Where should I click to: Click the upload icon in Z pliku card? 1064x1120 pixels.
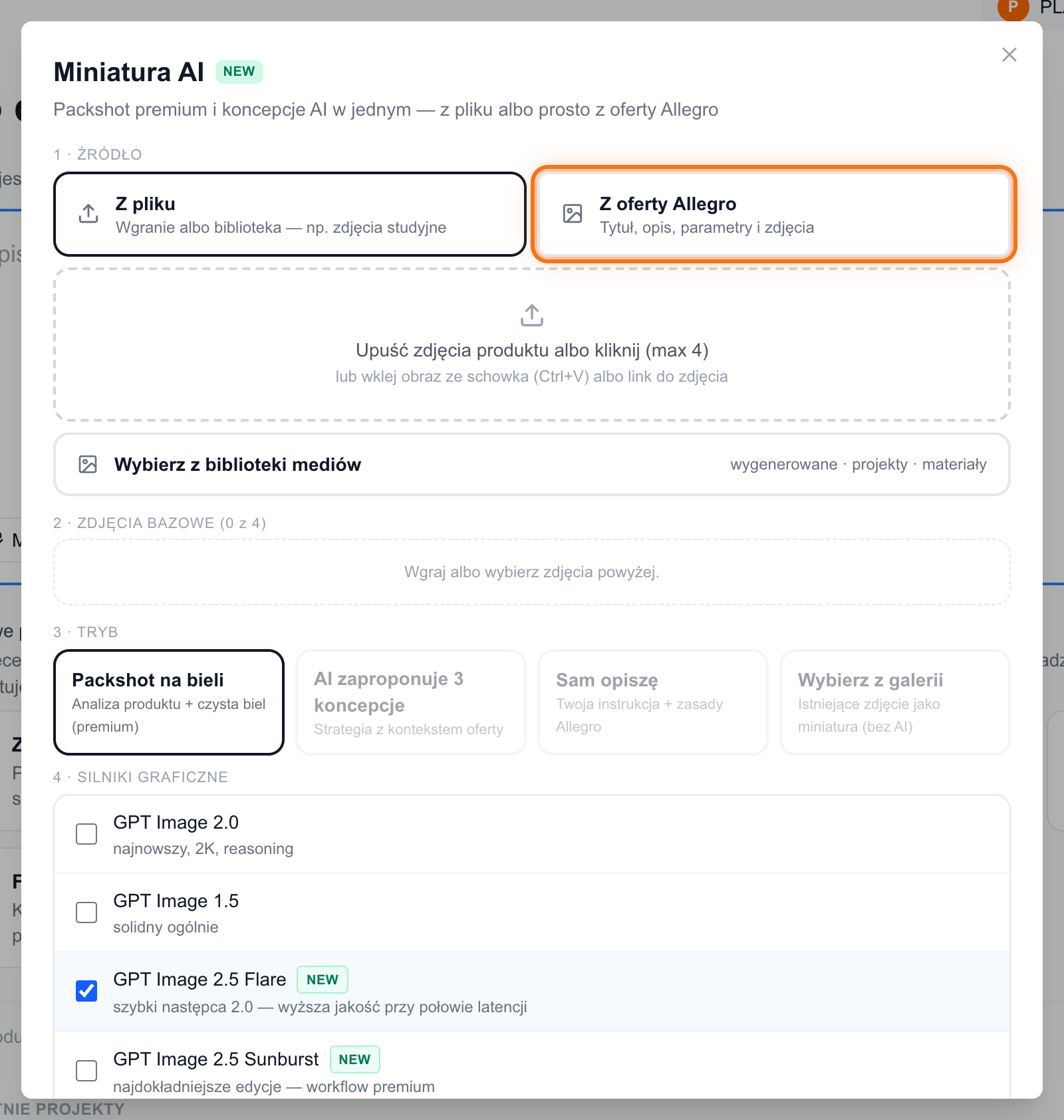88,213
